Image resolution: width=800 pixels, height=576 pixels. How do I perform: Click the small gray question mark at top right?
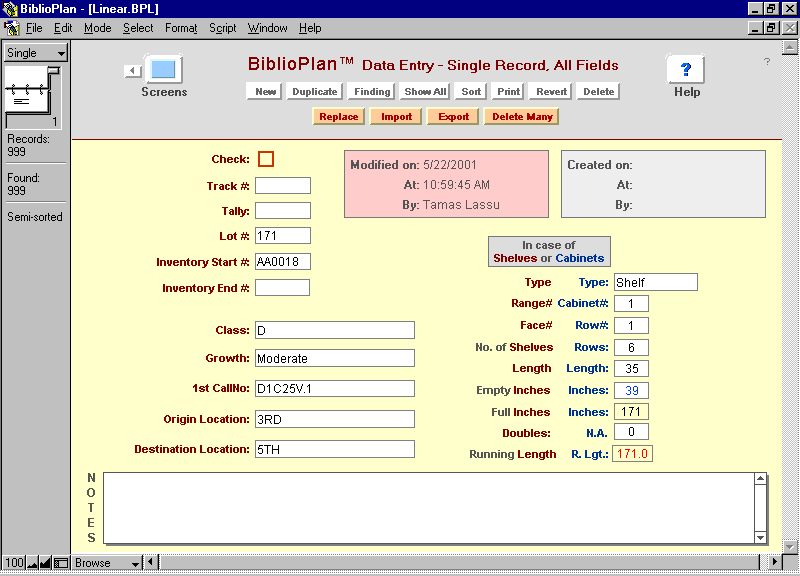point(766,62)
